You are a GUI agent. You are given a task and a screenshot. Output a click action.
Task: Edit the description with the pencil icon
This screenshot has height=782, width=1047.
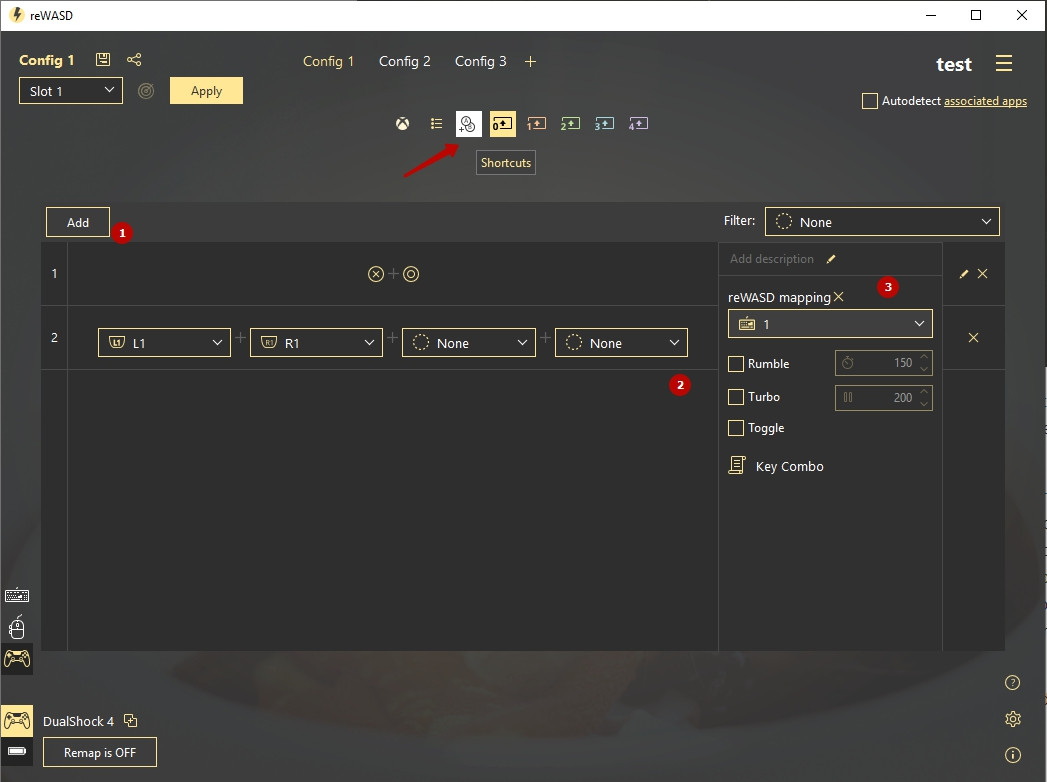(x=831, y=259)
